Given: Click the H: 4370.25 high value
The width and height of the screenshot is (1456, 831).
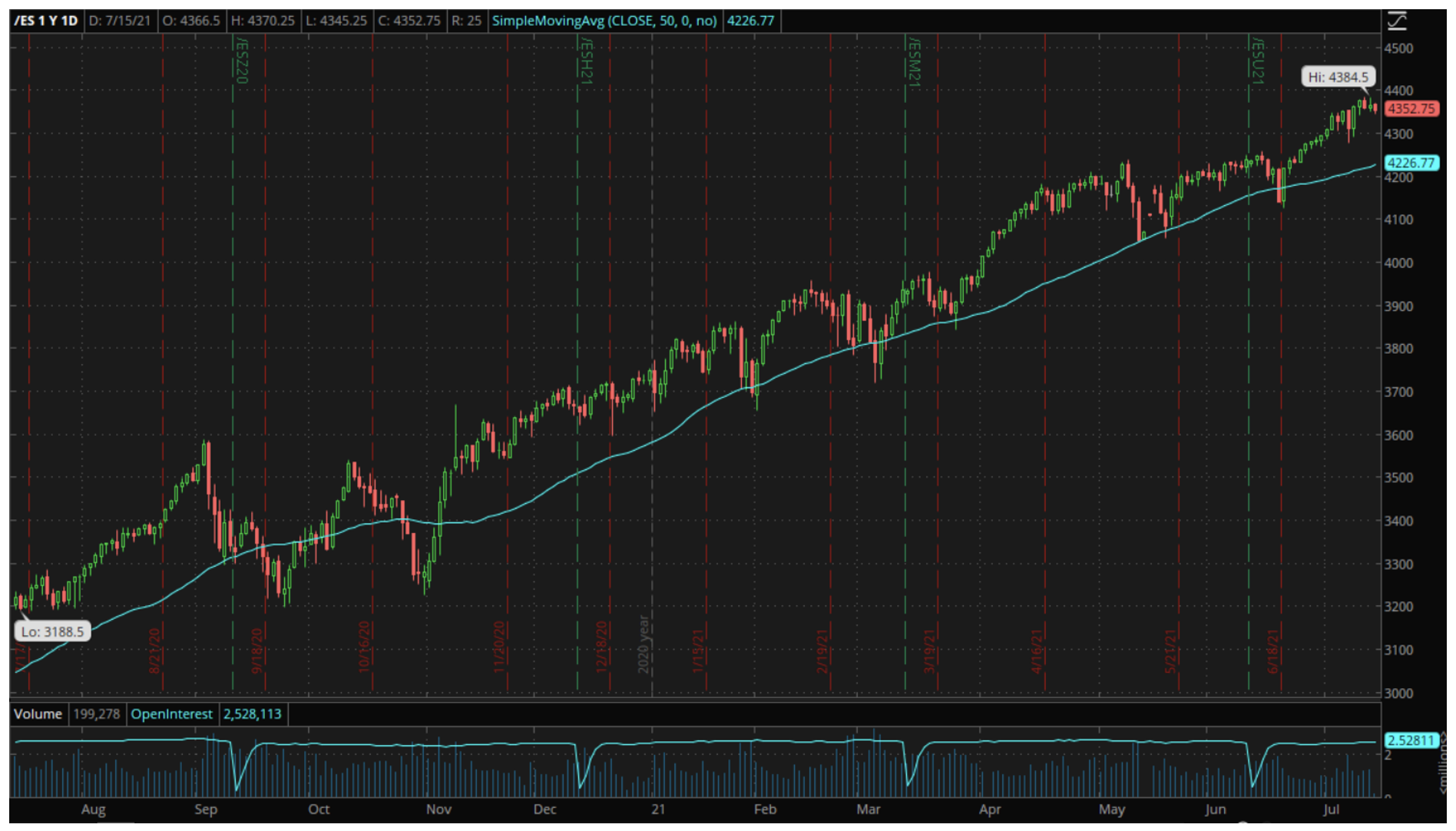Looking at the screenshot, I should [x=263, y=21].
